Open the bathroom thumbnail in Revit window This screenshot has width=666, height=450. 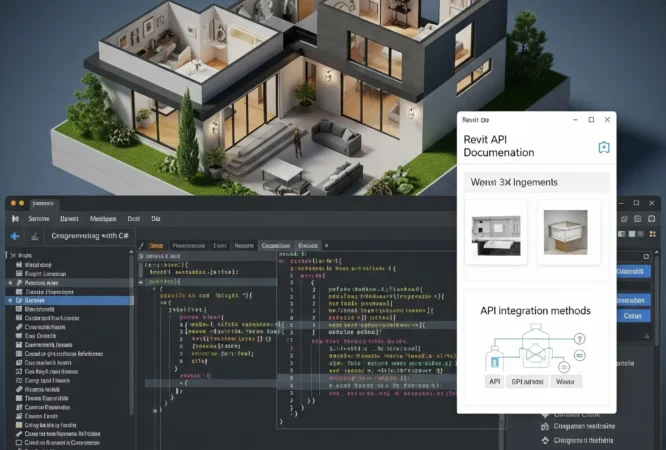coord(496,235)
